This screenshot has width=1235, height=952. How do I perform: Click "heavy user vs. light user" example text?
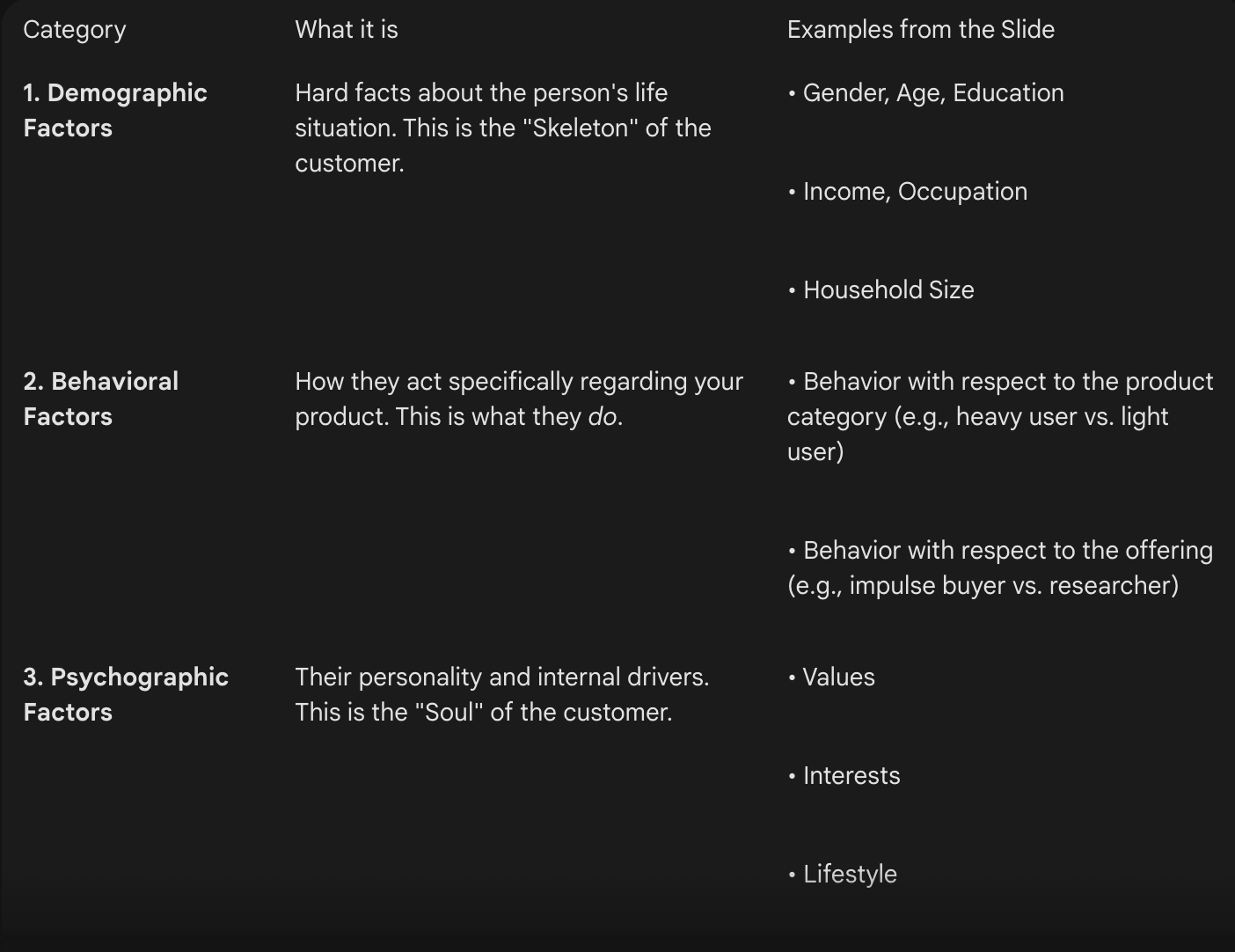coord(1061,417)
